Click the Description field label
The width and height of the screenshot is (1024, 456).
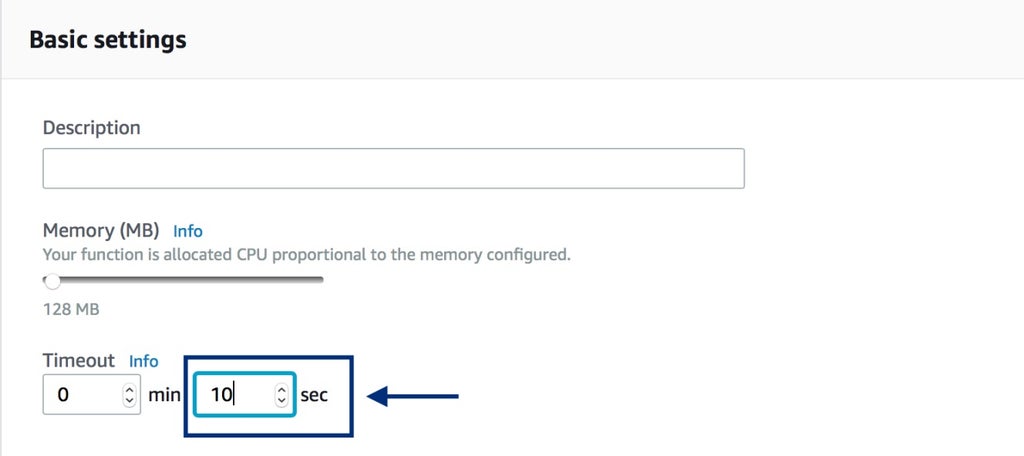click(91, 128)
